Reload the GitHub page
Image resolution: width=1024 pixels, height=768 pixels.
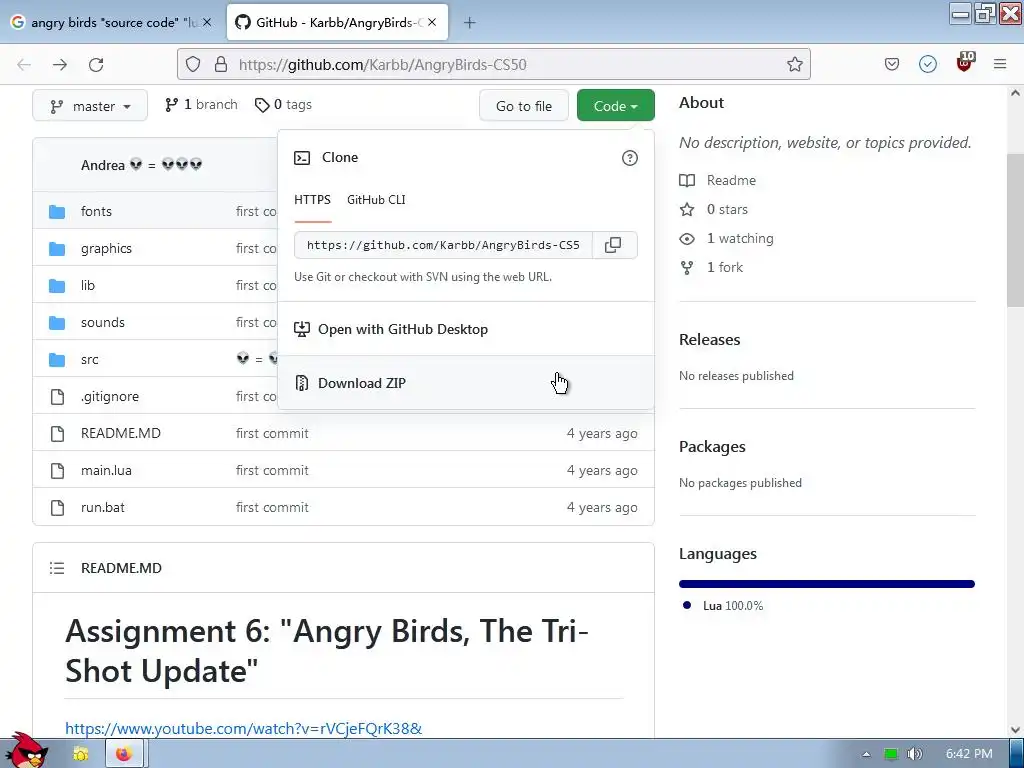pyautogui.click(x=96, y=64)
